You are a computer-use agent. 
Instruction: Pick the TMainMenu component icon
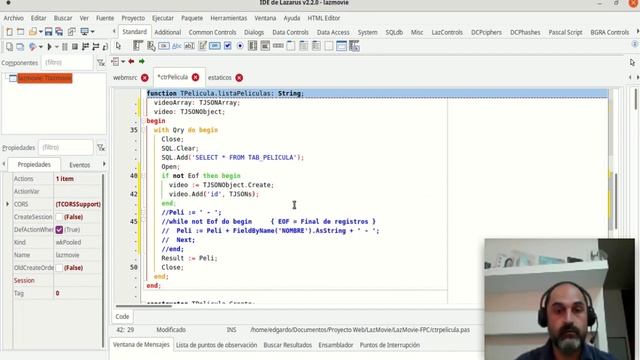138,46
